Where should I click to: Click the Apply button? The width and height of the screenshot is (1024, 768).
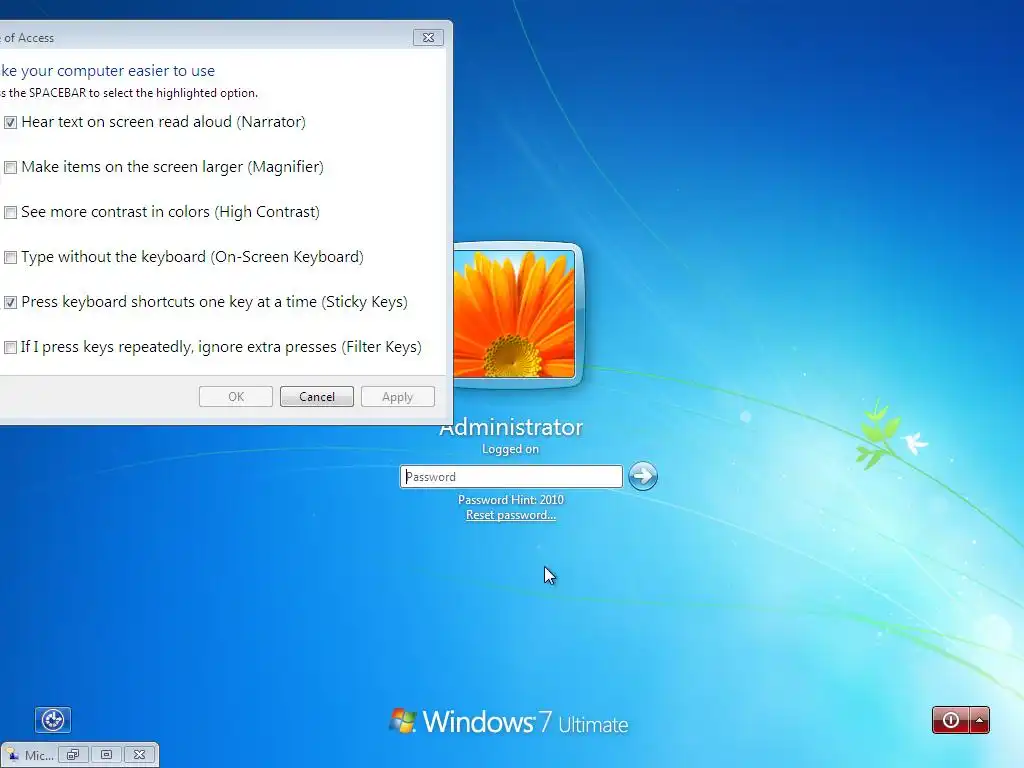point(398,396)
